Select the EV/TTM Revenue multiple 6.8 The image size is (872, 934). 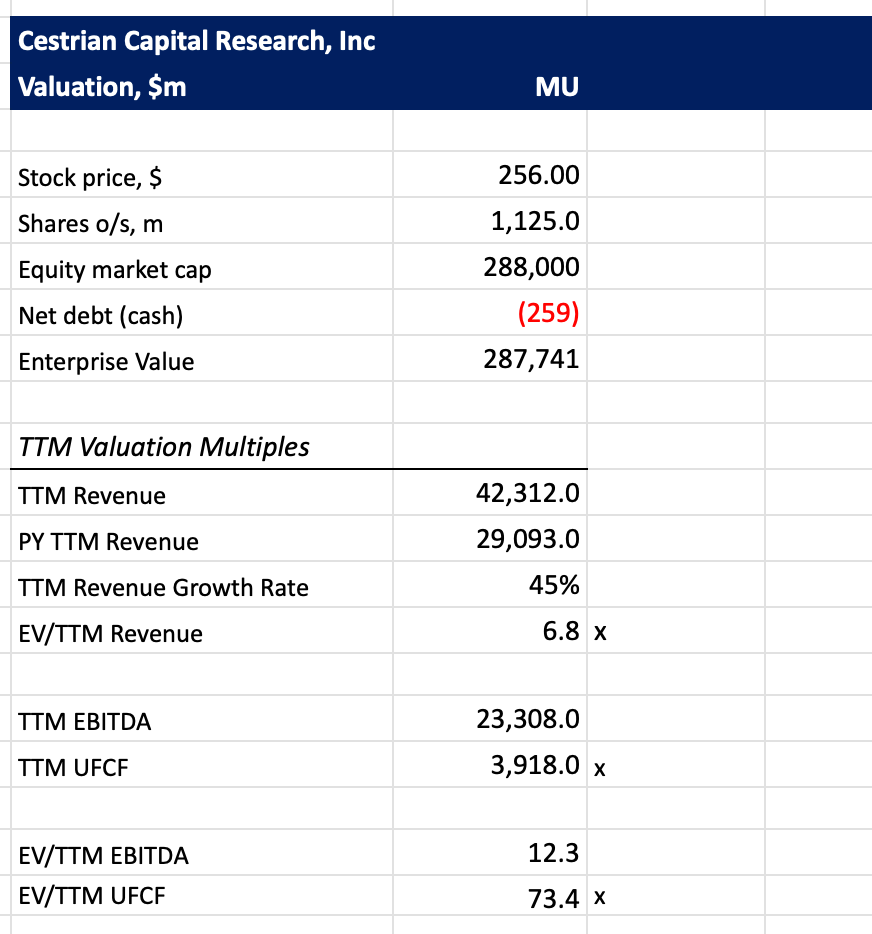coord(557,632)
